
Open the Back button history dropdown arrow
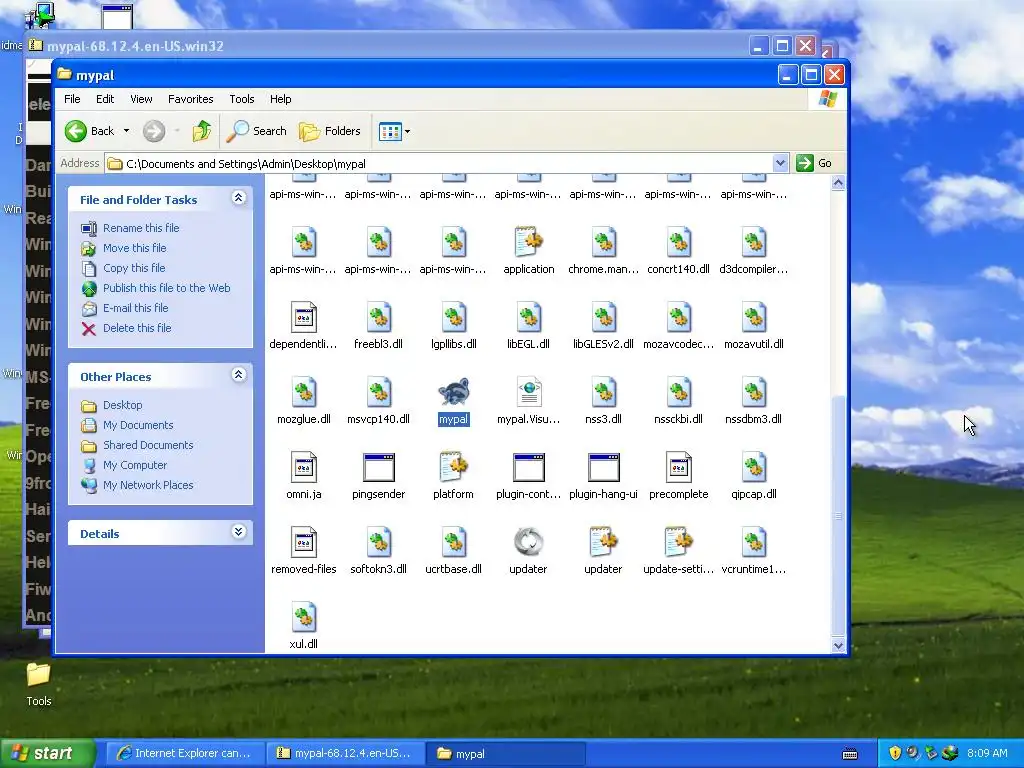point(126,131)
